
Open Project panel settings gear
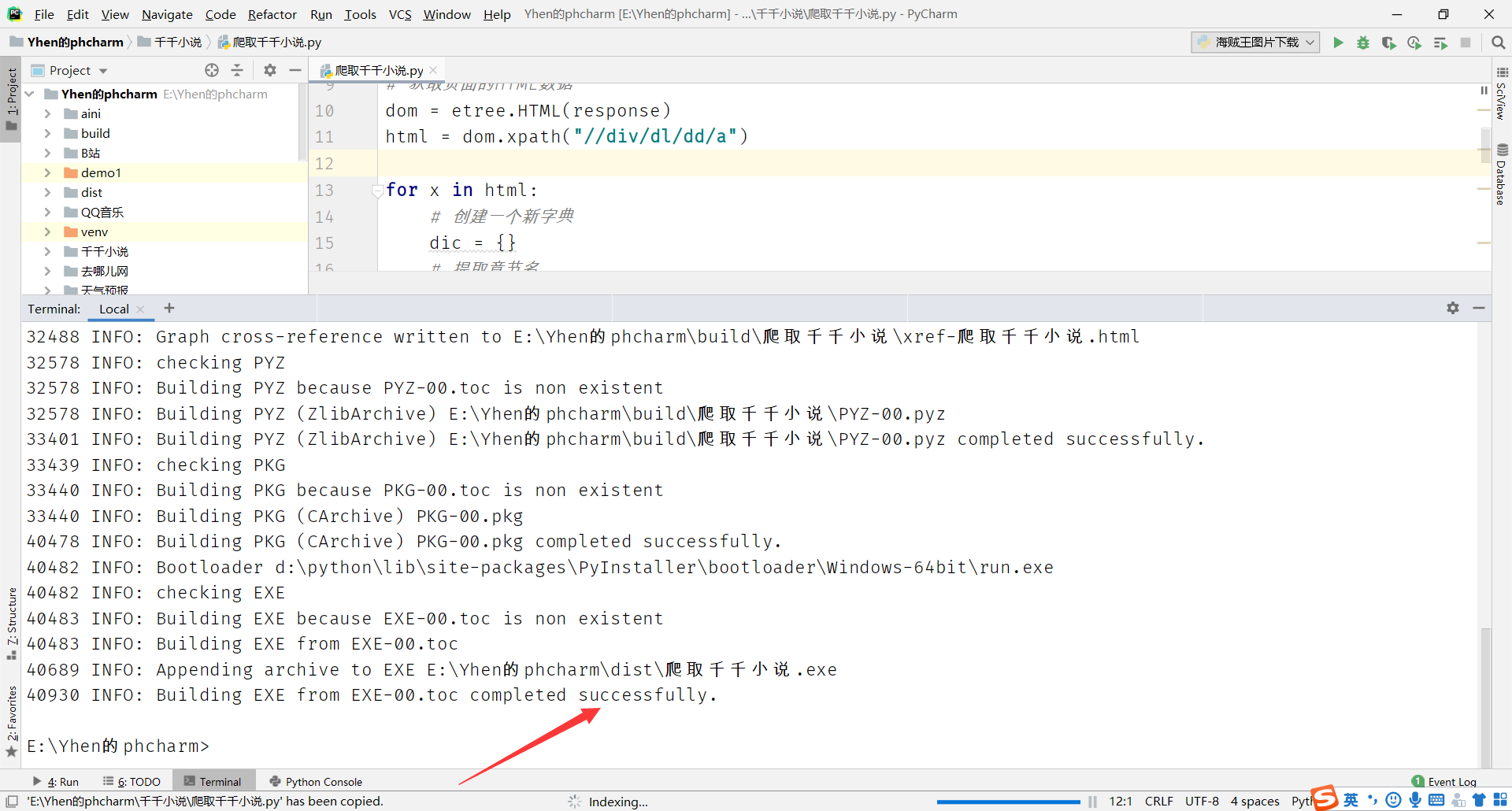click(x=270, y=70)
